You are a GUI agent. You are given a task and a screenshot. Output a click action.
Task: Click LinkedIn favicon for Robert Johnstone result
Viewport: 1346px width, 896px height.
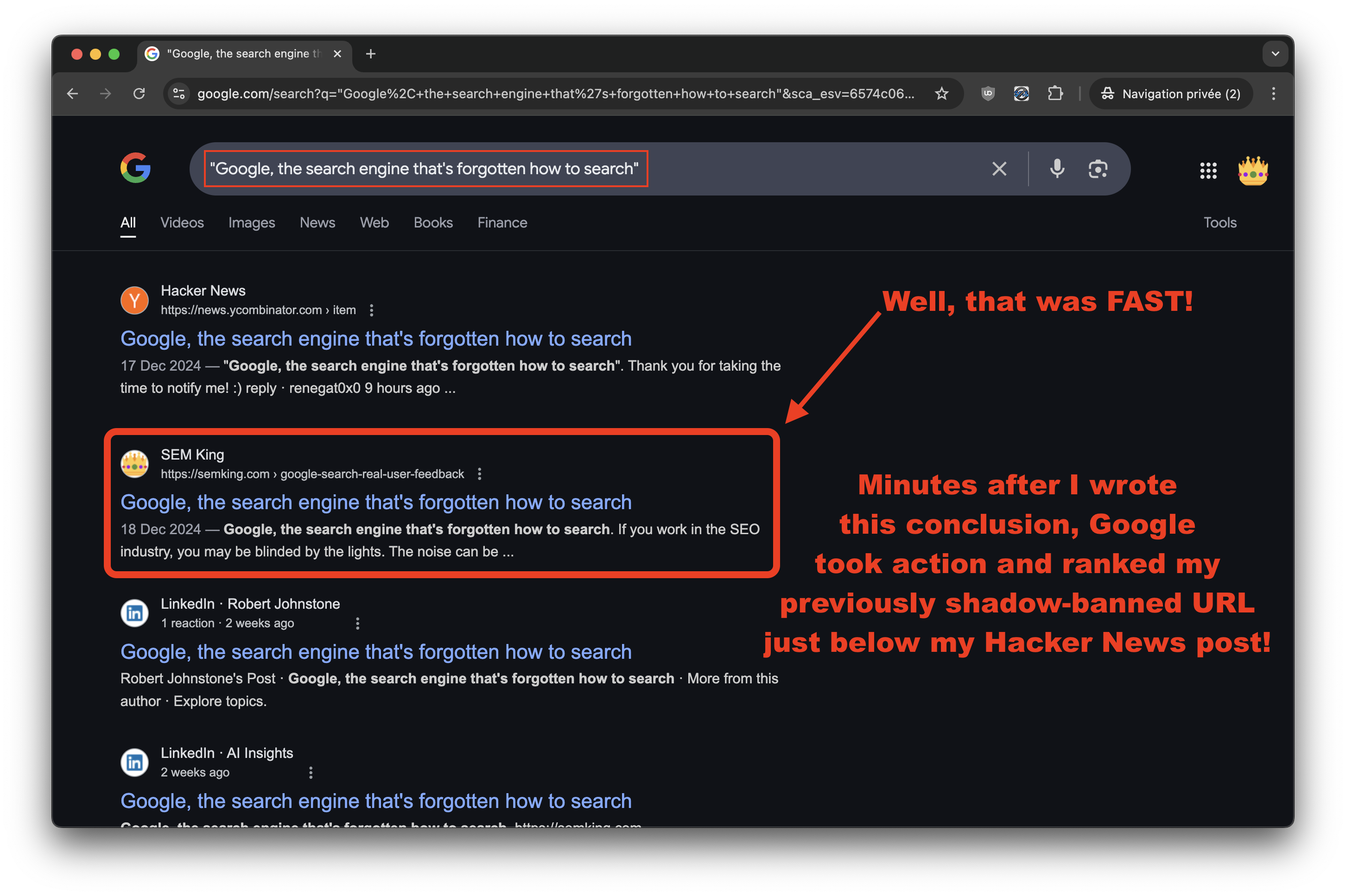click(x=134, y=613)
